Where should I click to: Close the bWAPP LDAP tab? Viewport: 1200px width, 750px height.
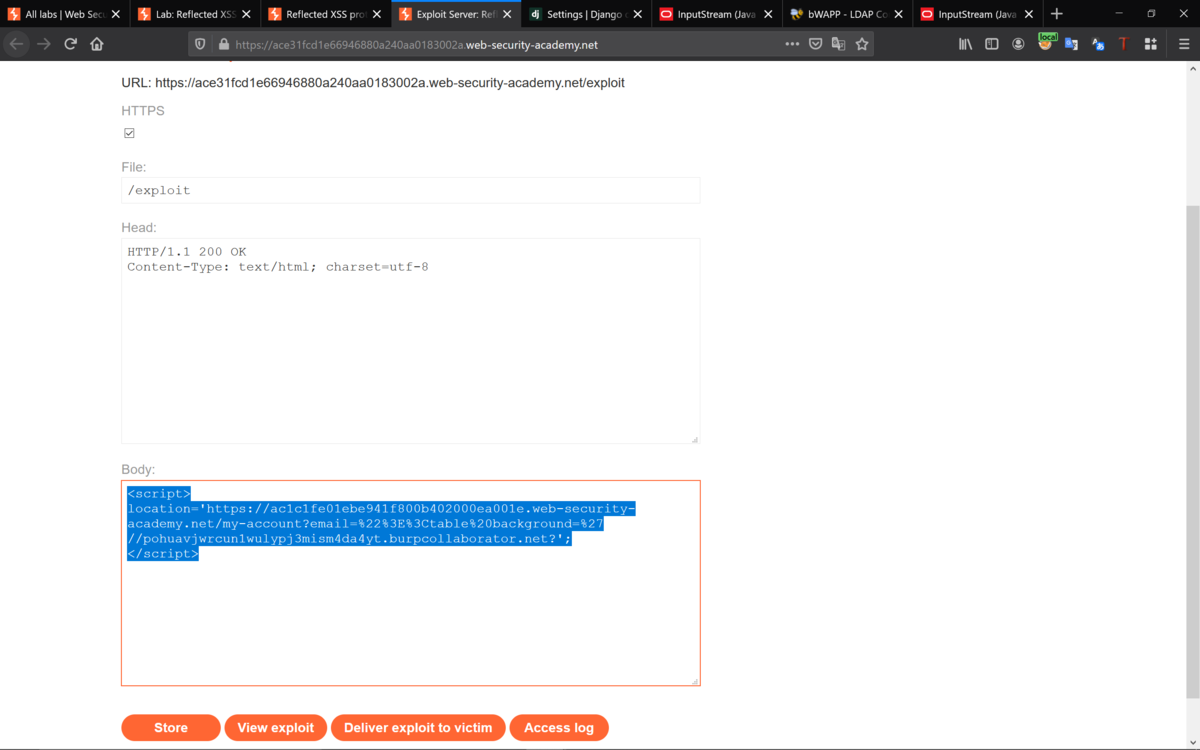click(899, 14)
